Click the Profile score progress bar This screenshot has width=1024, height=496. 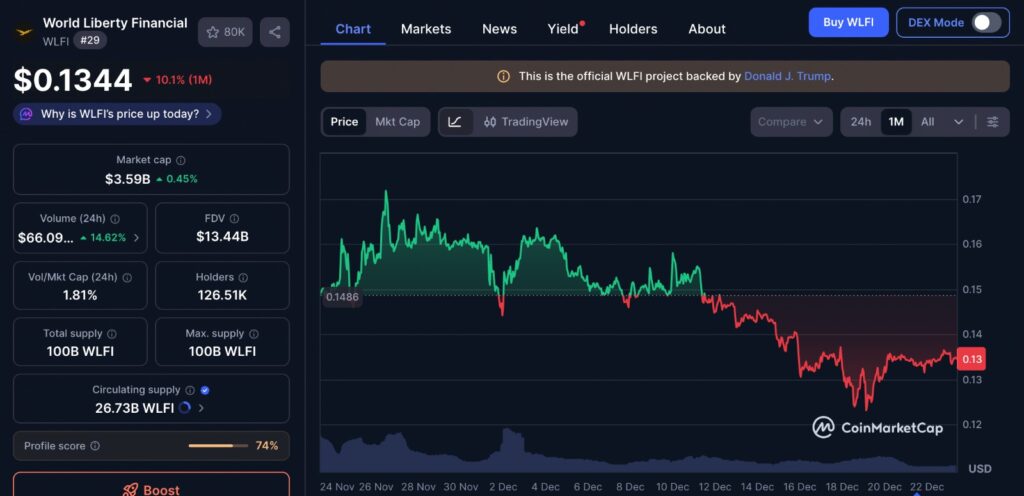point(218,446)
